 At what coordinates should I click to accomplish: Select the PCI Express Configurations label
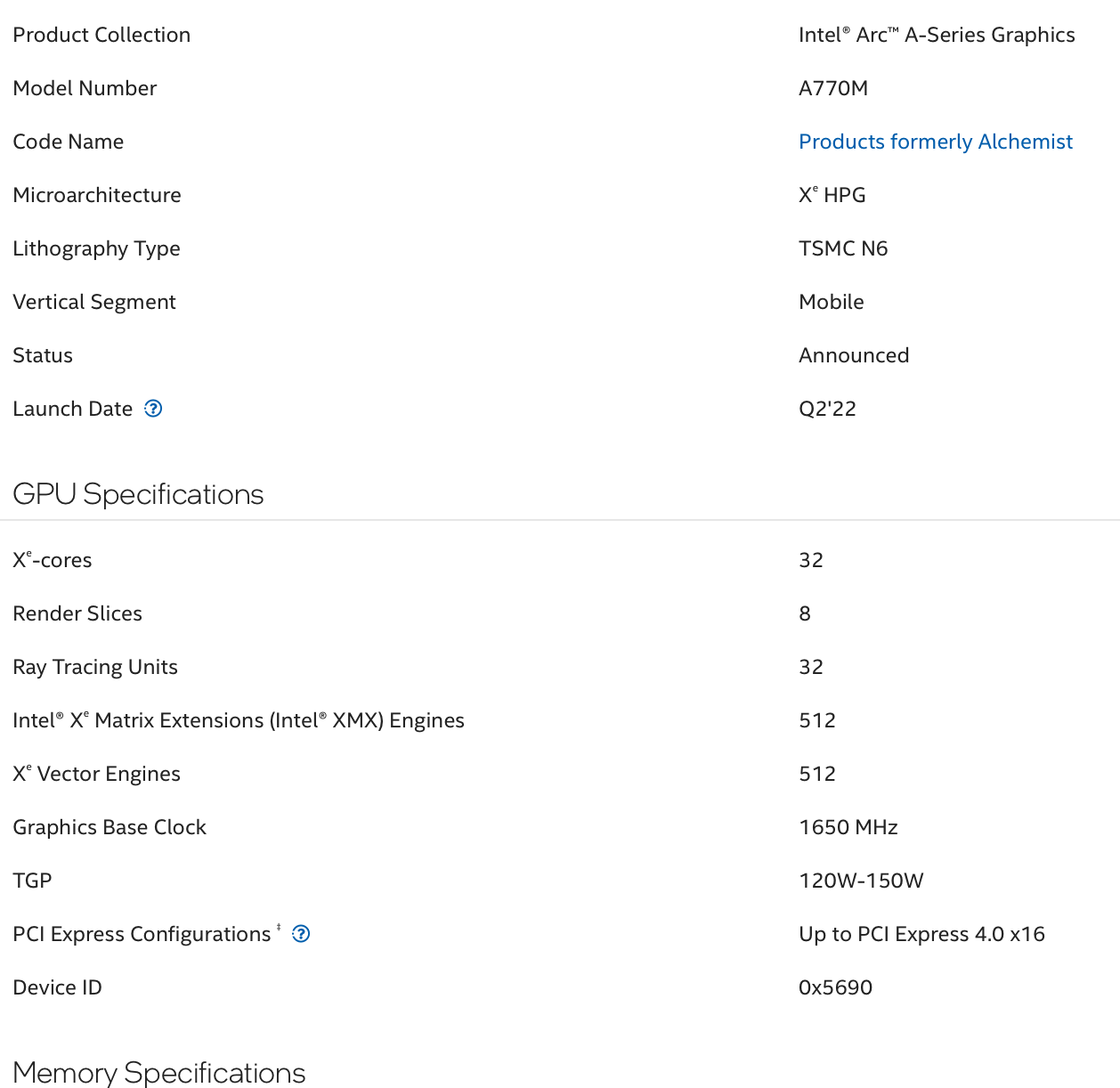142,934
